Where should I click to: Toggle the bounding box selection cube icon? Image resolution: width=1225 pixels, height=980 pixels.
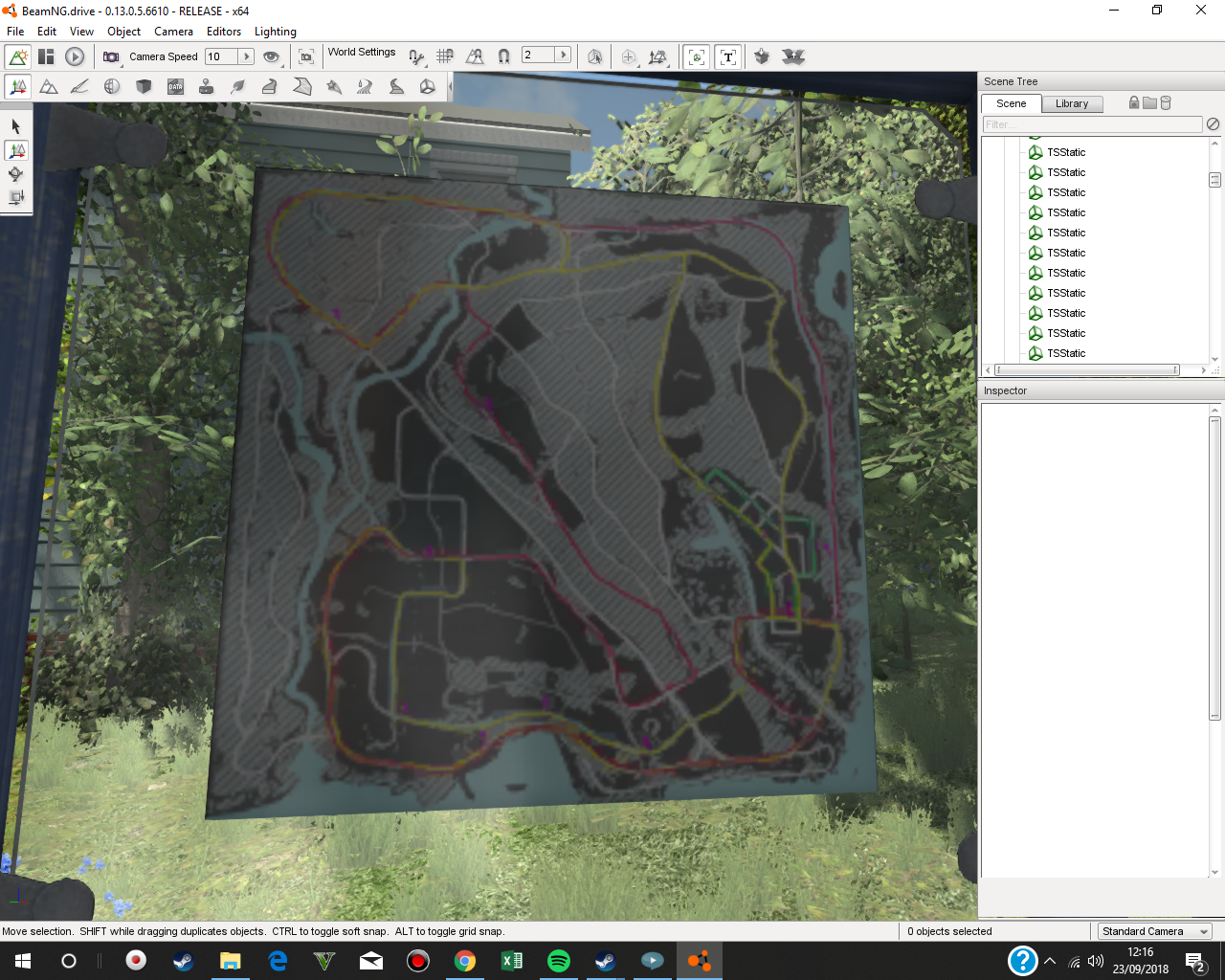click(x=594, y=56)
